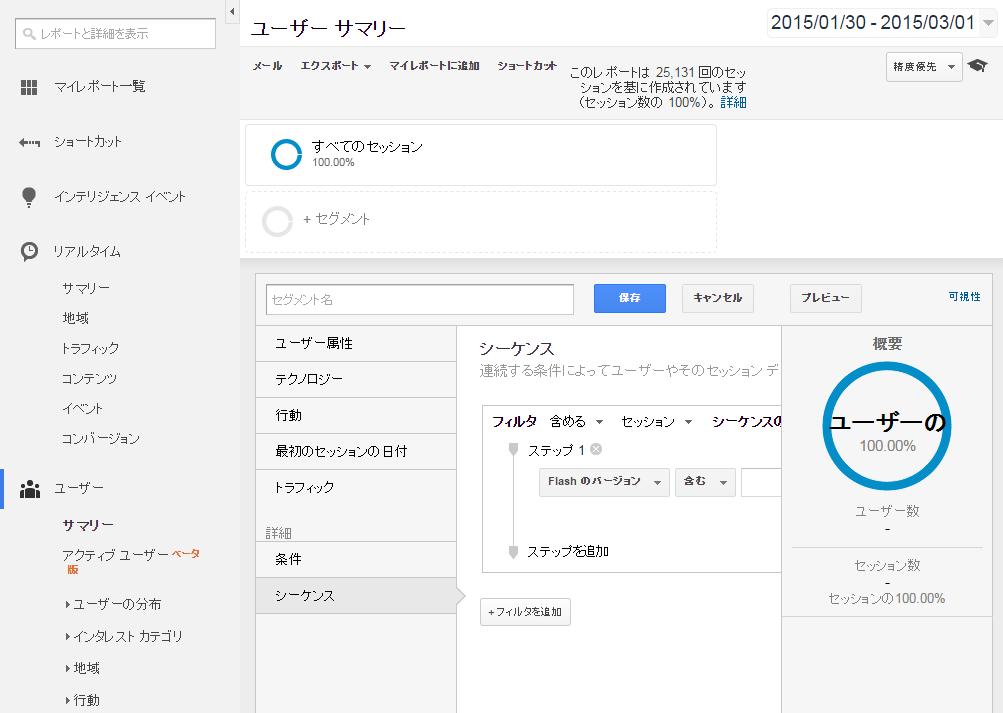The width and height of the screenshot is (1003, 713).
Task: Focus the レポートと詳細を表示 search box
Action: tap(115, 33)
